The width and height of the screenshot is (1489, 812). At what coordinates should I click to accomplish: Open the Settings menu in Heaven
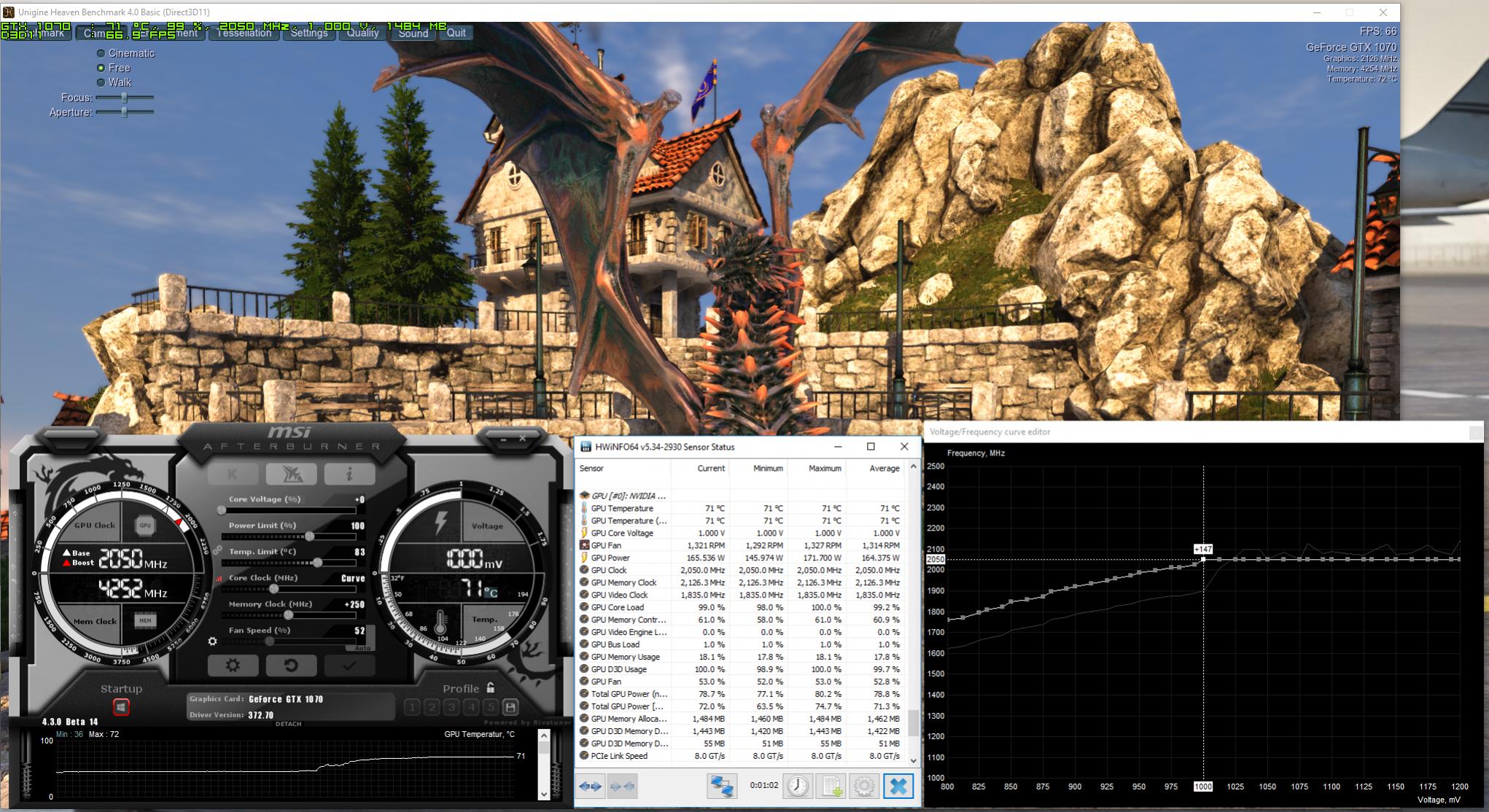308,32
